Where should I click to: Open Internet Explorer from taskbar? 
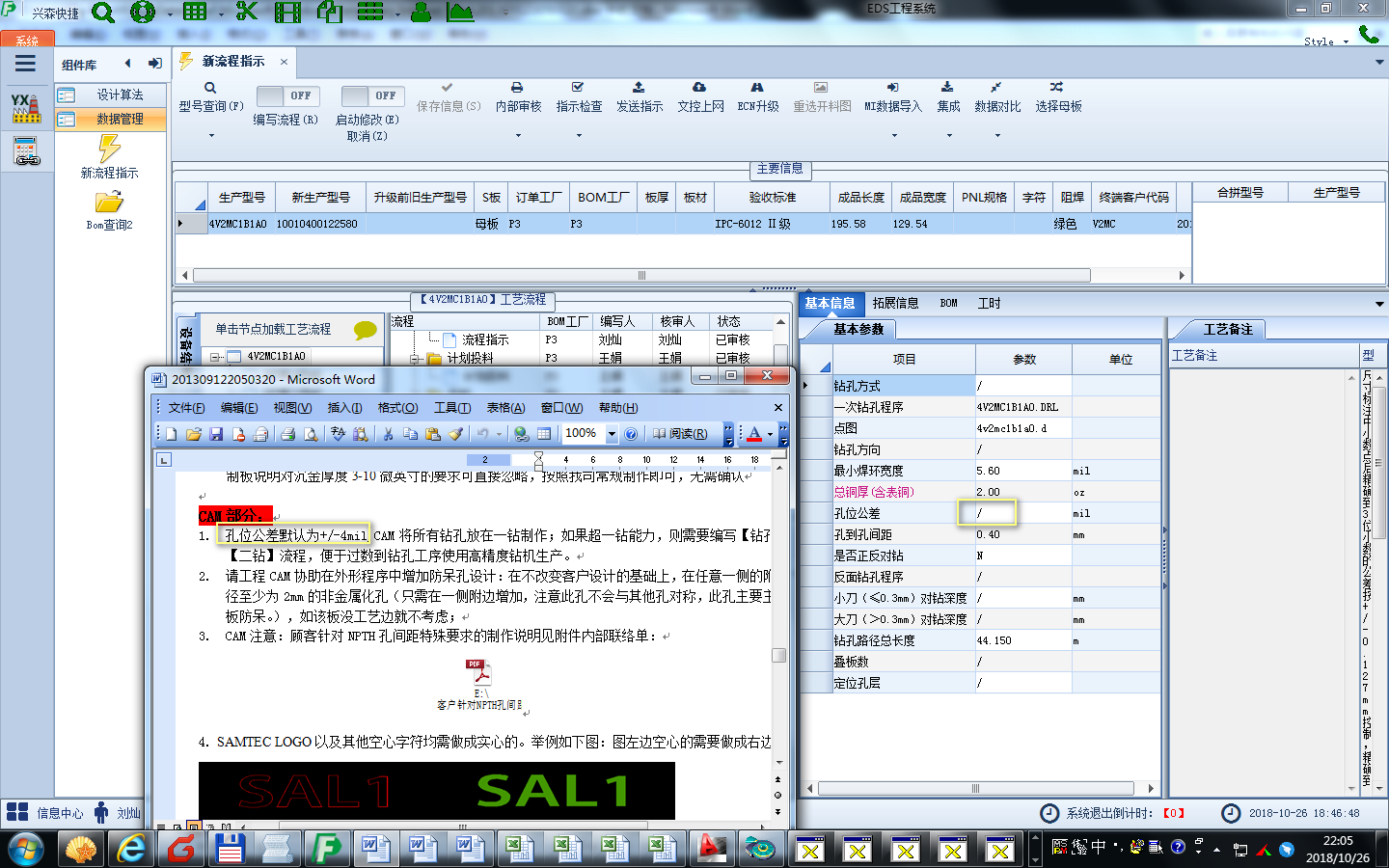pyautogui.click(x=129, y=848)
